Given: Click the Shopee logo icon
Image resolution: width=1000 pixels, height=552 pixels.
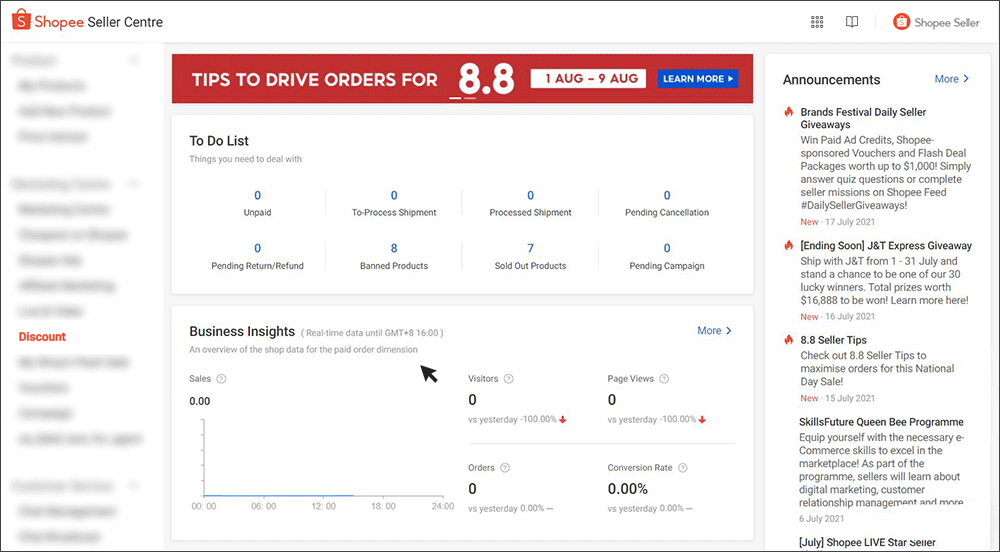Looking at the screenshot, I should 21,21.
